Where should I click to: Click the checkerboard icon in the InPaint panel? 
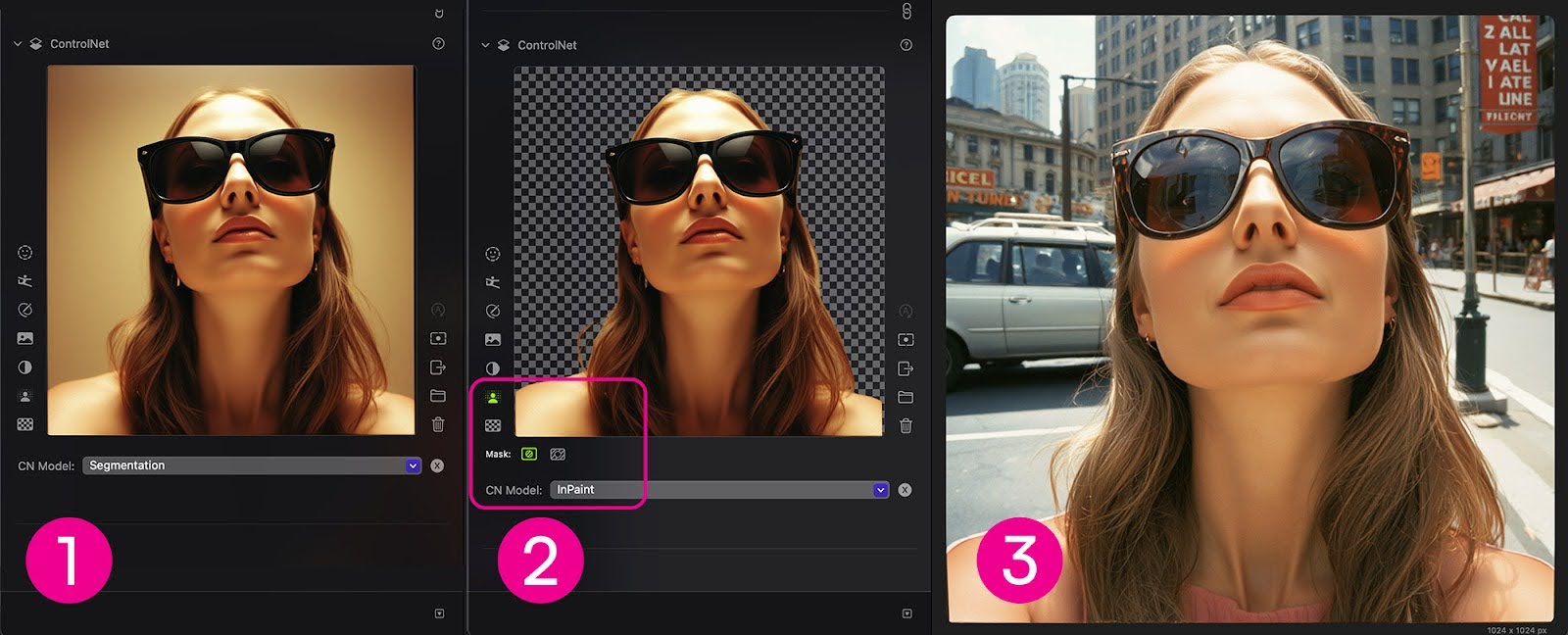point(493,425)
